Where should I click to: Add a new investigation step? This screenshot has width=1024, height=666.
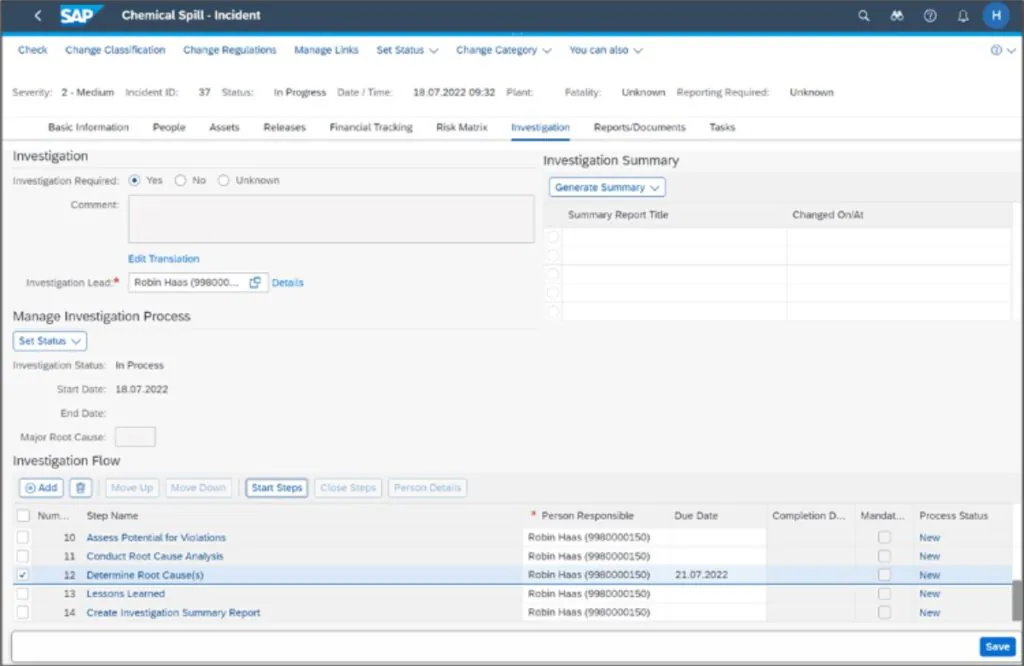tap(41, 488)
